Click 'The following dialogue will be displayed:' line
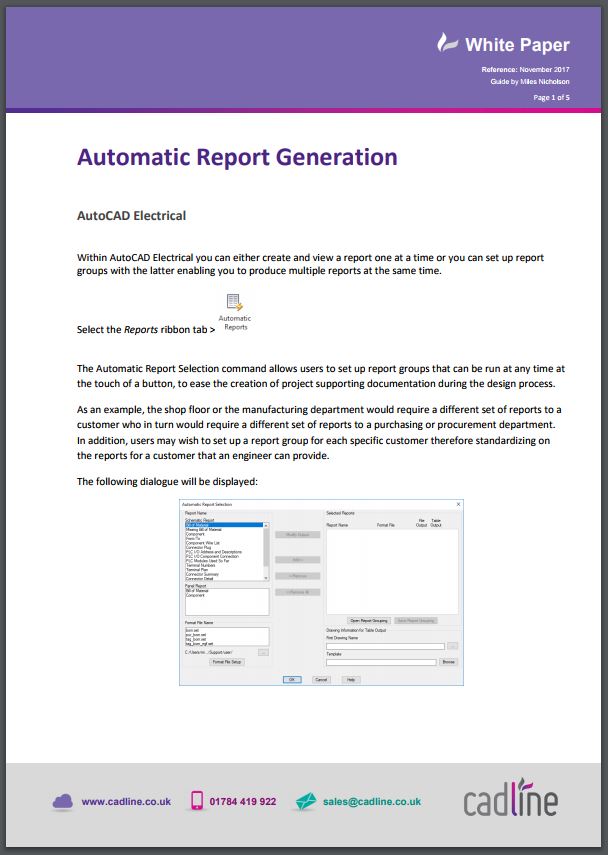This screenshot has width=608, height=855. [x=167, y=481]
